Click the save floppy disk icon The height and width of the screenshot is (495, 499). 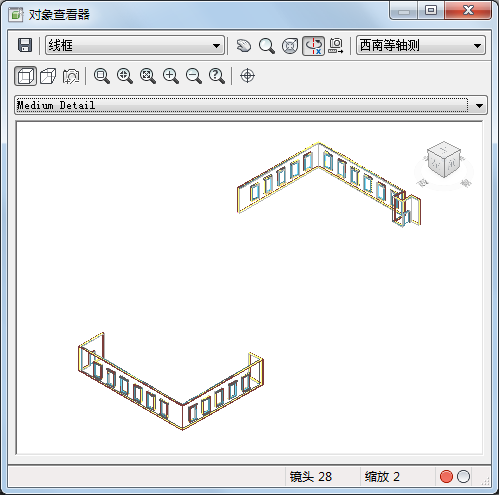(25, 45)
